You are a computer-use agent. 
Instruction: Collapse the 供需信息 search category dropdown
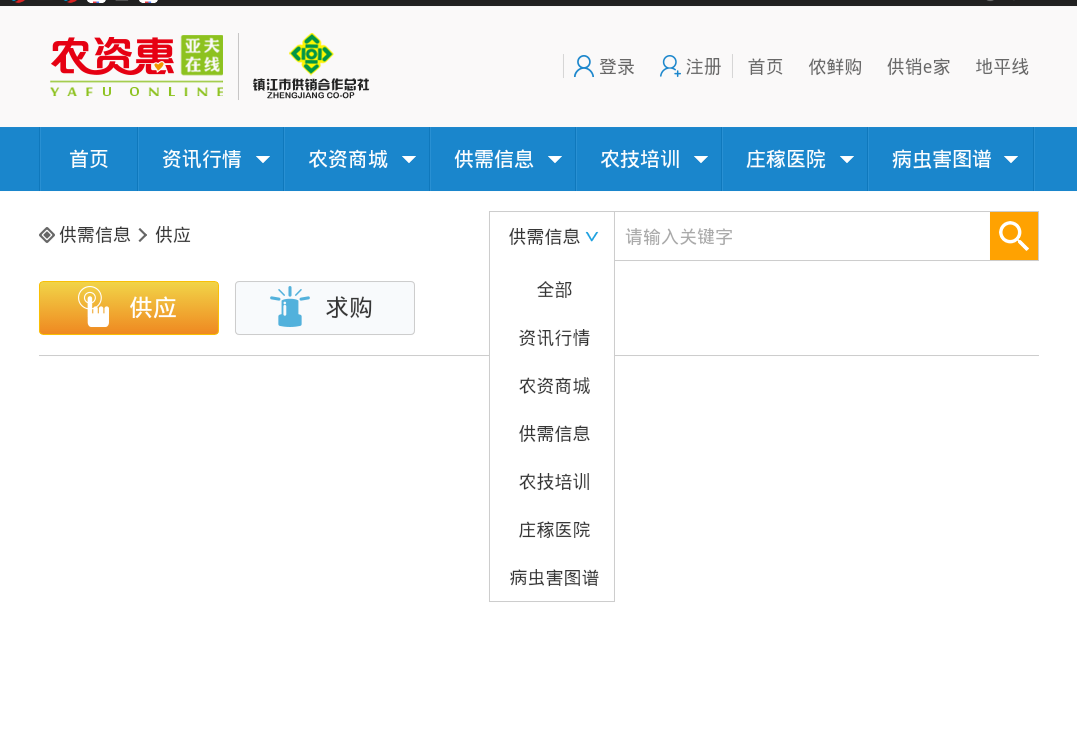tap(592, 237)
